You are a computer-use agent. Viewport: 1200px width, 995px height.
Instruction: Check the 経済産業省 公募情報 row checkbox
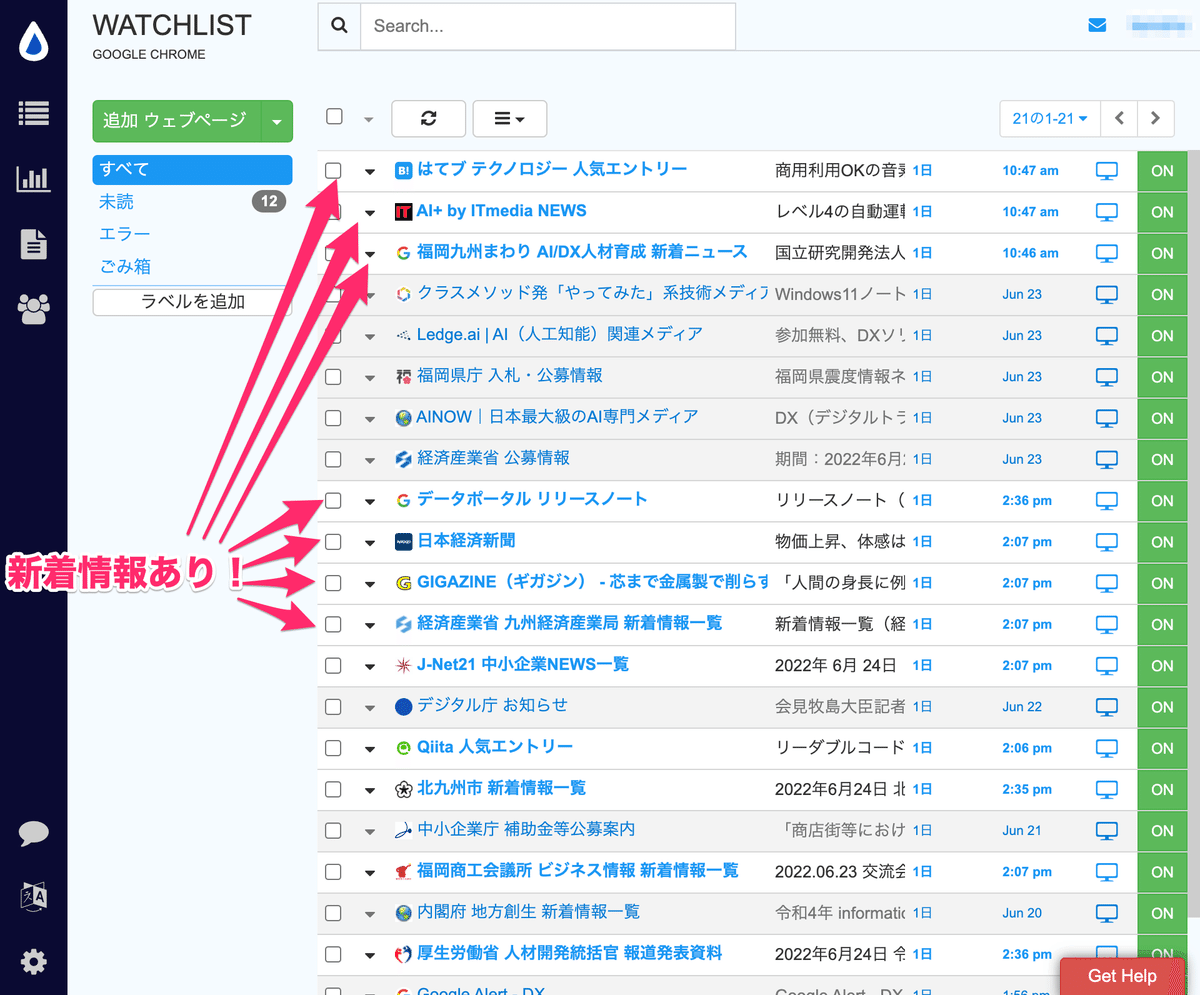click(x=334, y=459)
